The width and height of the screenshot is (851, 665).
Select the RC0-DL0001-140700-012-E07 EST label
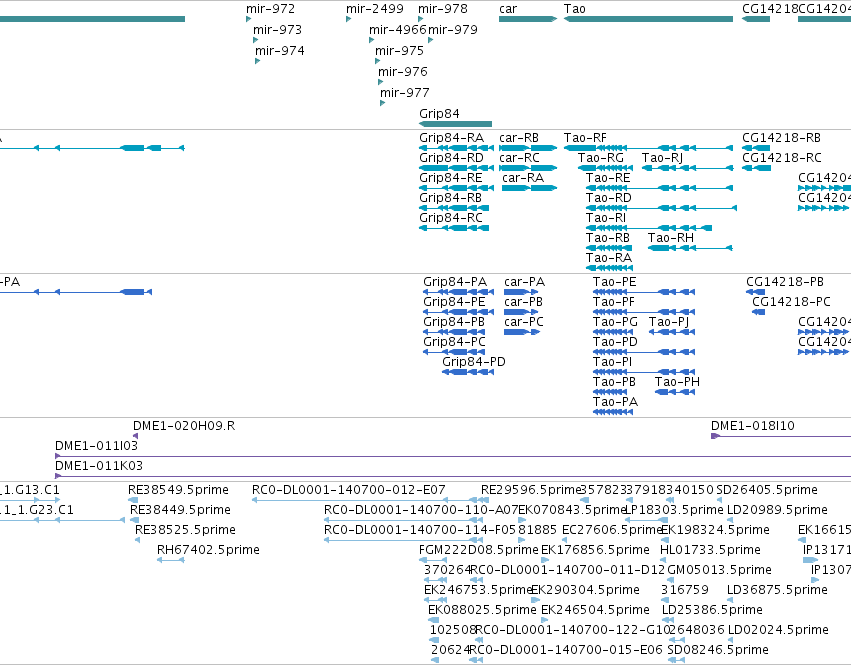click(349, 490)
